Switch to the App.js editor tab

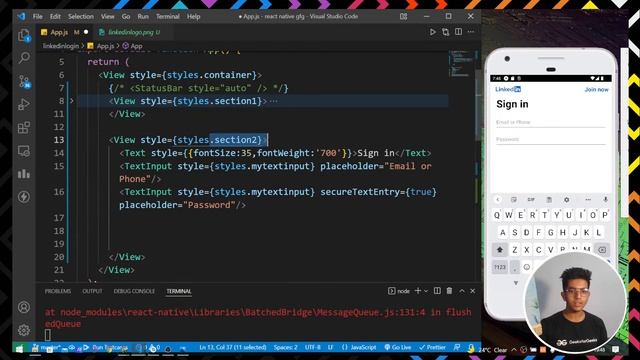(64, 32)
